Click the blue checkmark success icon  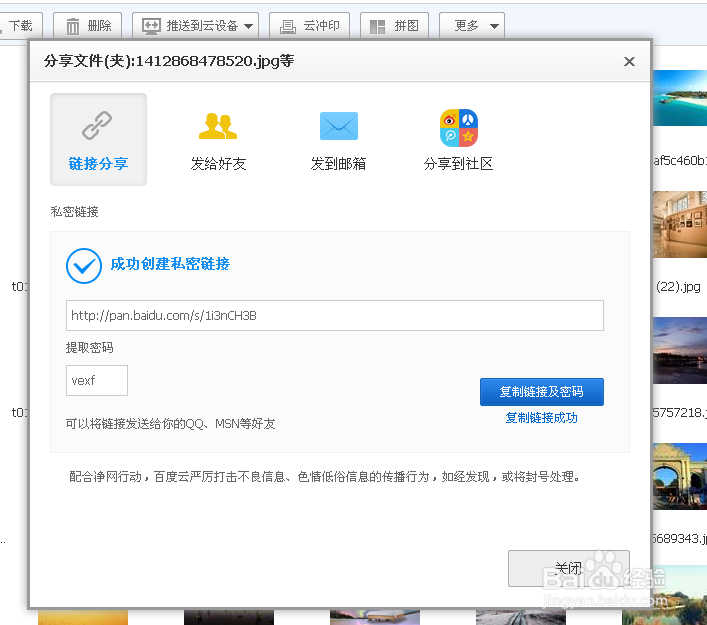(84, 266)
